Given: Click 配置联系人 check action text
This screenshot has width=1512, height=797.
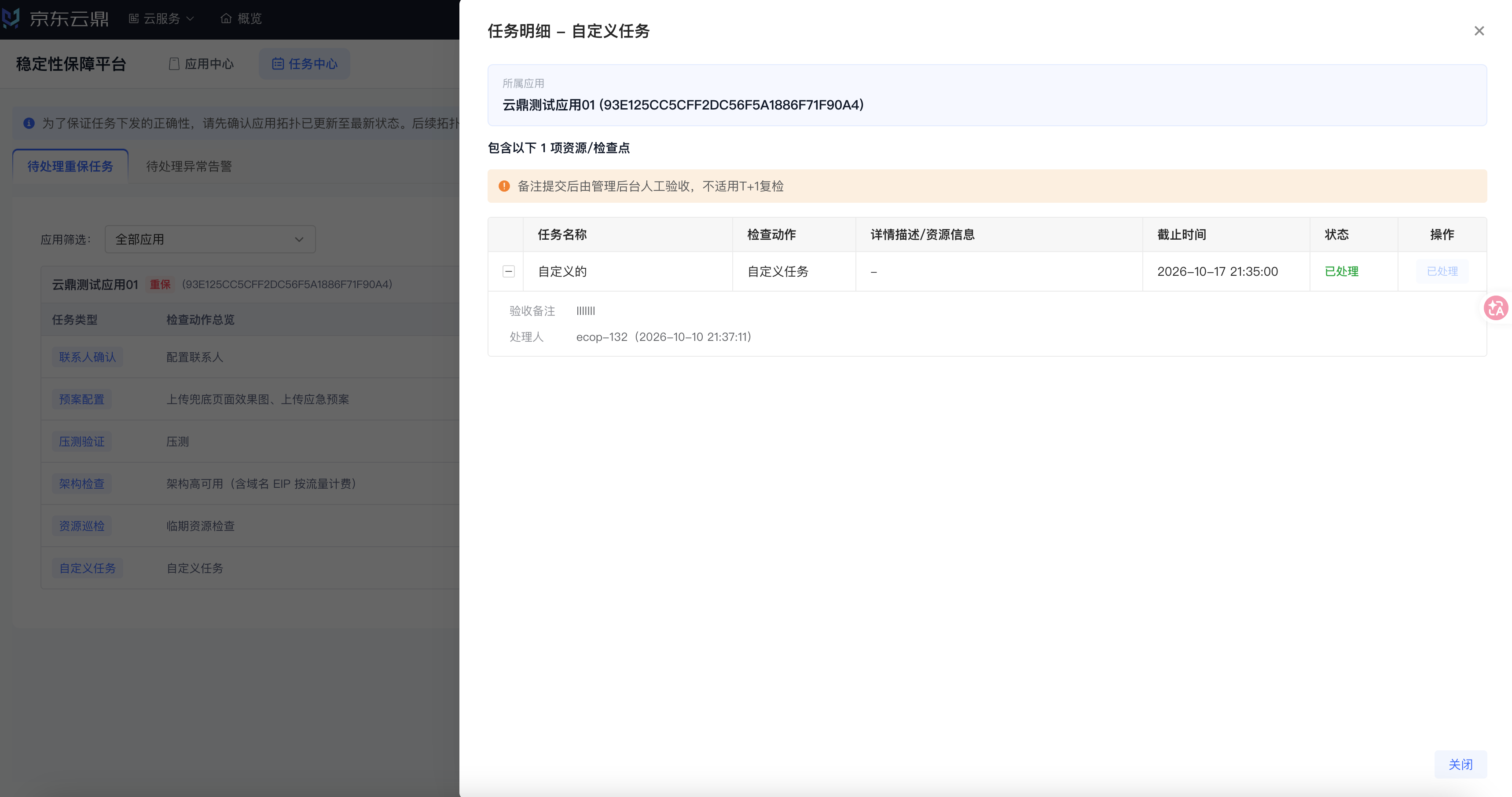Looking at the screenshot, I should 195,357.
